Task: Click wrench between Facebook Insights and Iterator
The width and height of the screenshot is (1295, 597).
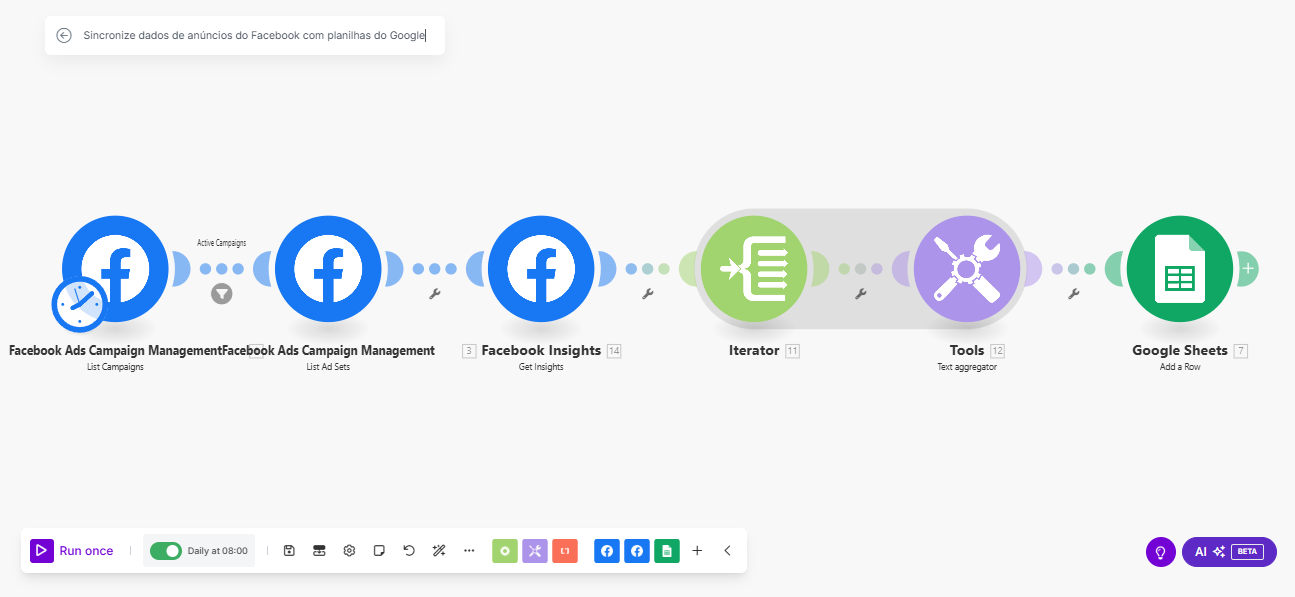Action: coord(648,294)
